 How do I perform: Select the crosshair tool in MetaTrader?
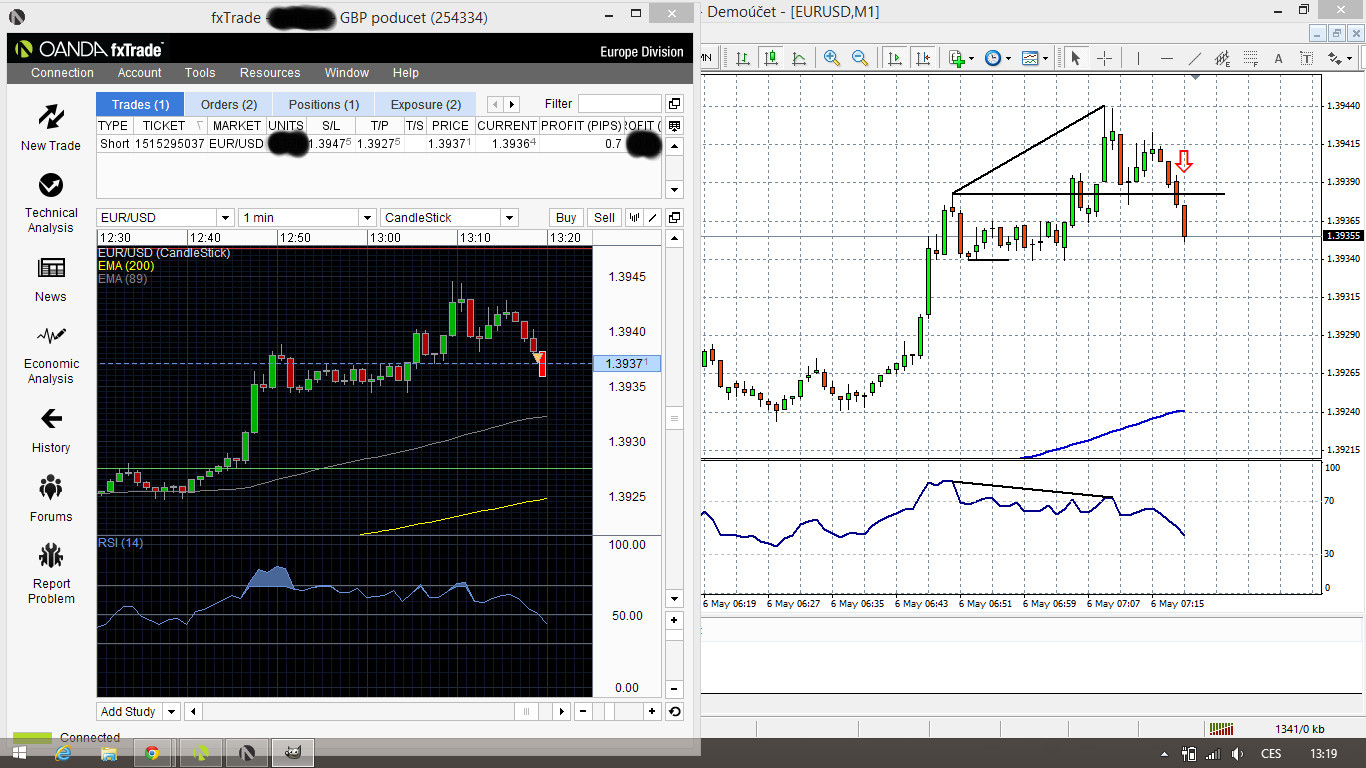pyautogui.click(x=1105, y=58)
